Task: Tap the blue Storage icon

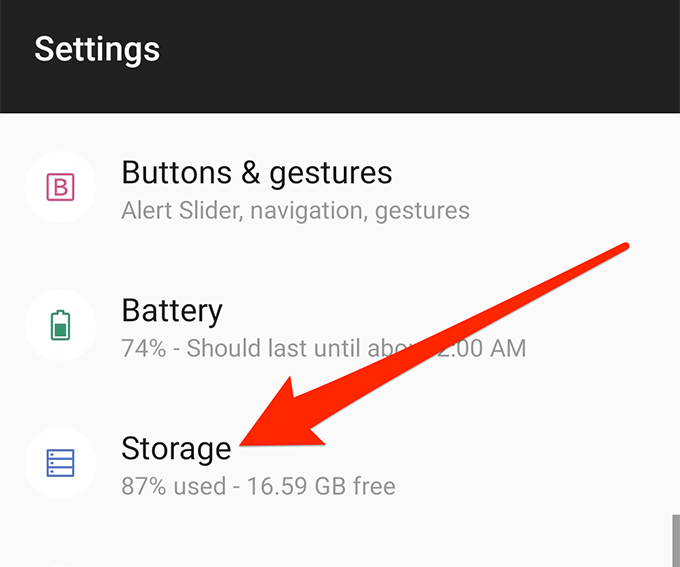Action: click(x=60, y=462)
